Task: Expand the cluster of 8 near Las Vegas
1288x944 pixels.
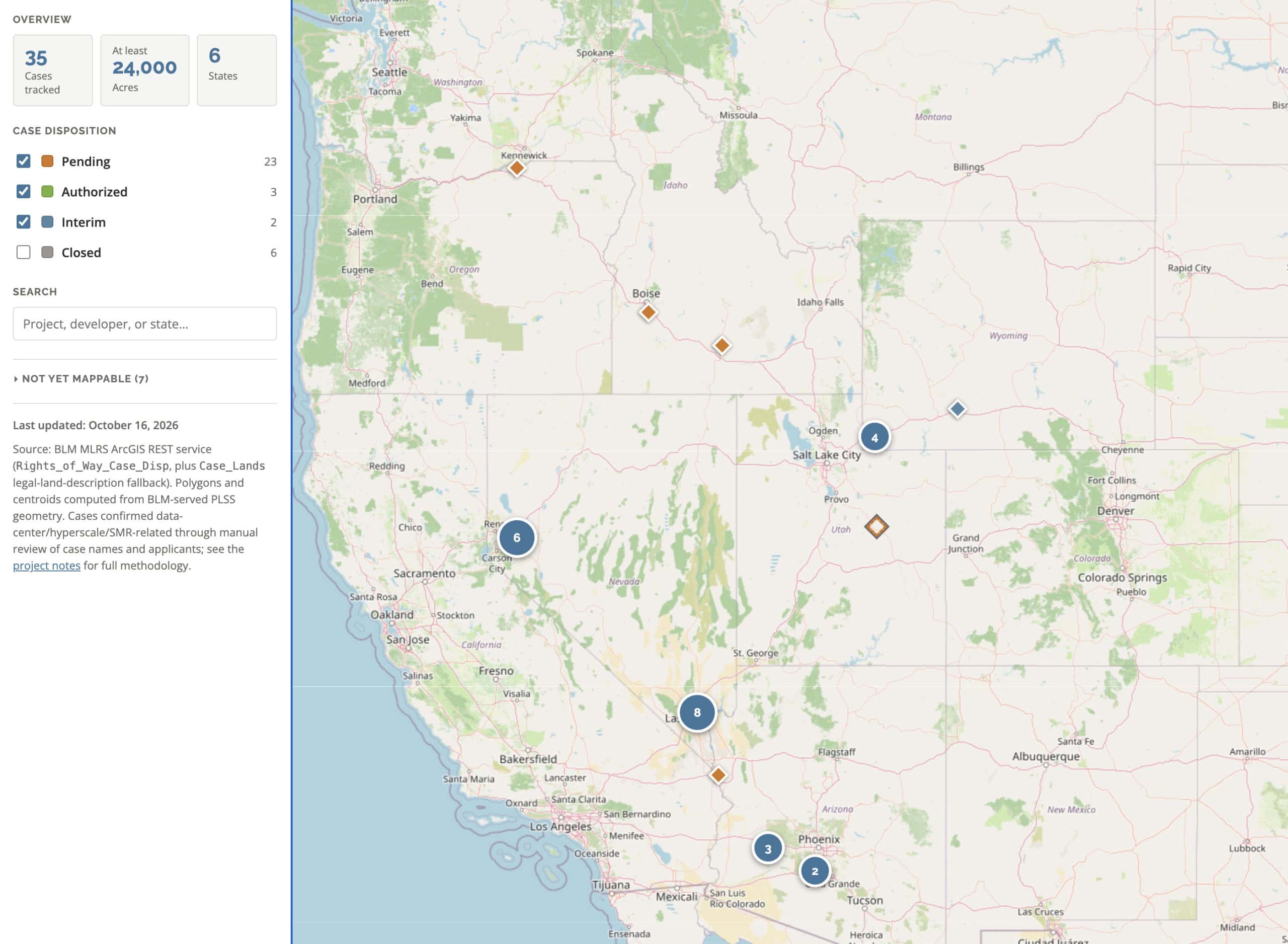Action: [697, 713]
